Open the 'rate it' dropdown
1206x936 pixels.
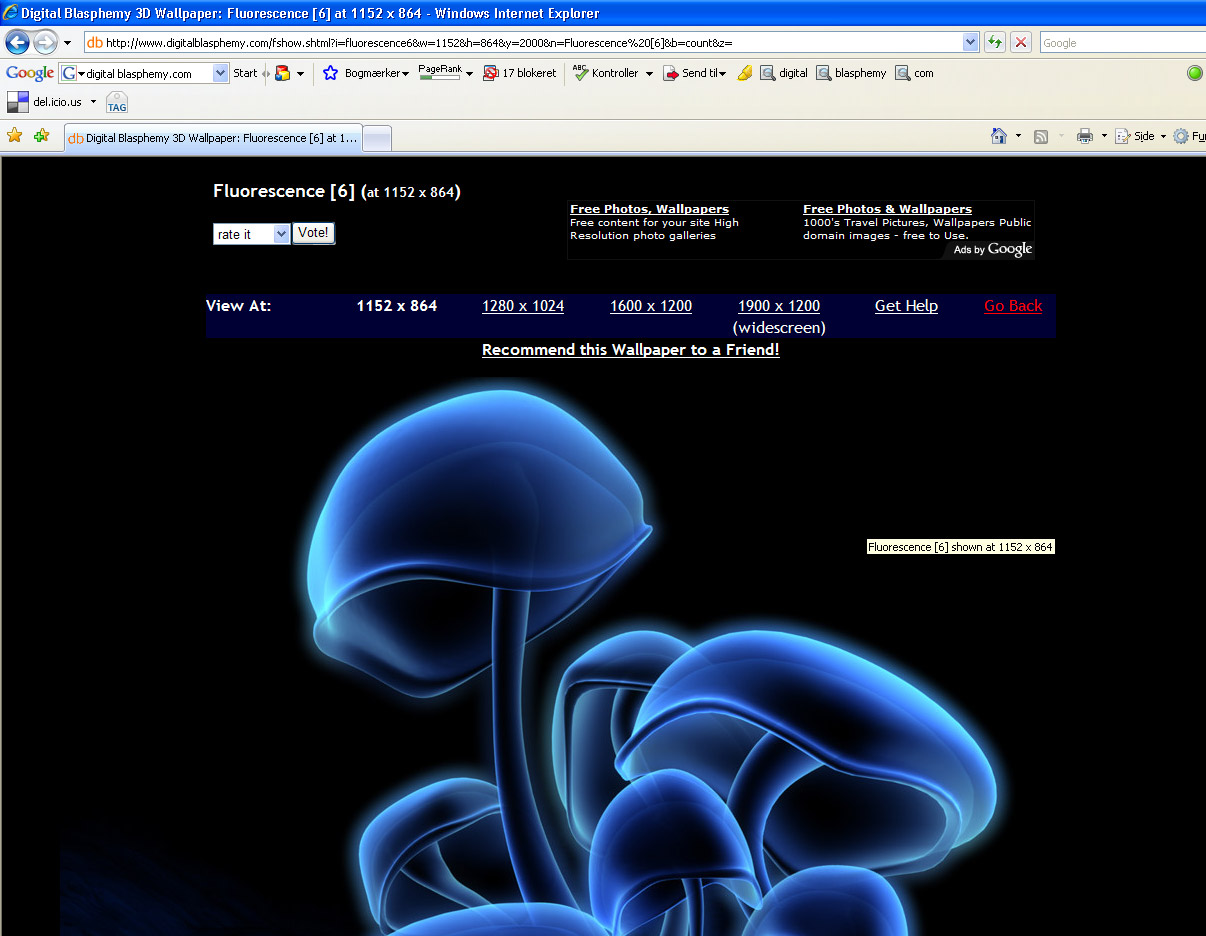click(251, 234)
